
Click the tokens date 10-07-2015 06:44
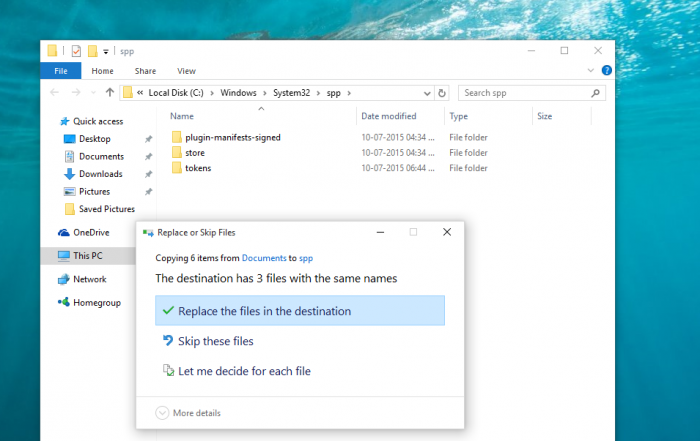tap(397, 168)
